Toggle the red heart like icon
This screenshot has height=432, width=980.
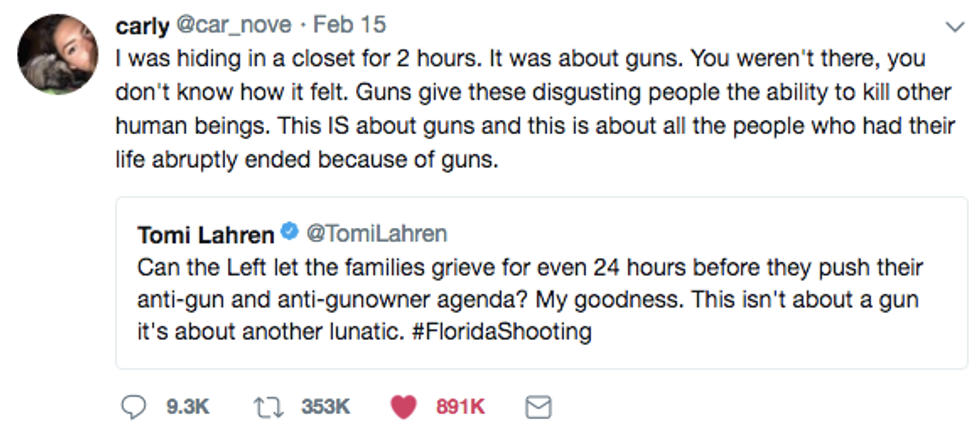[403, 407]
